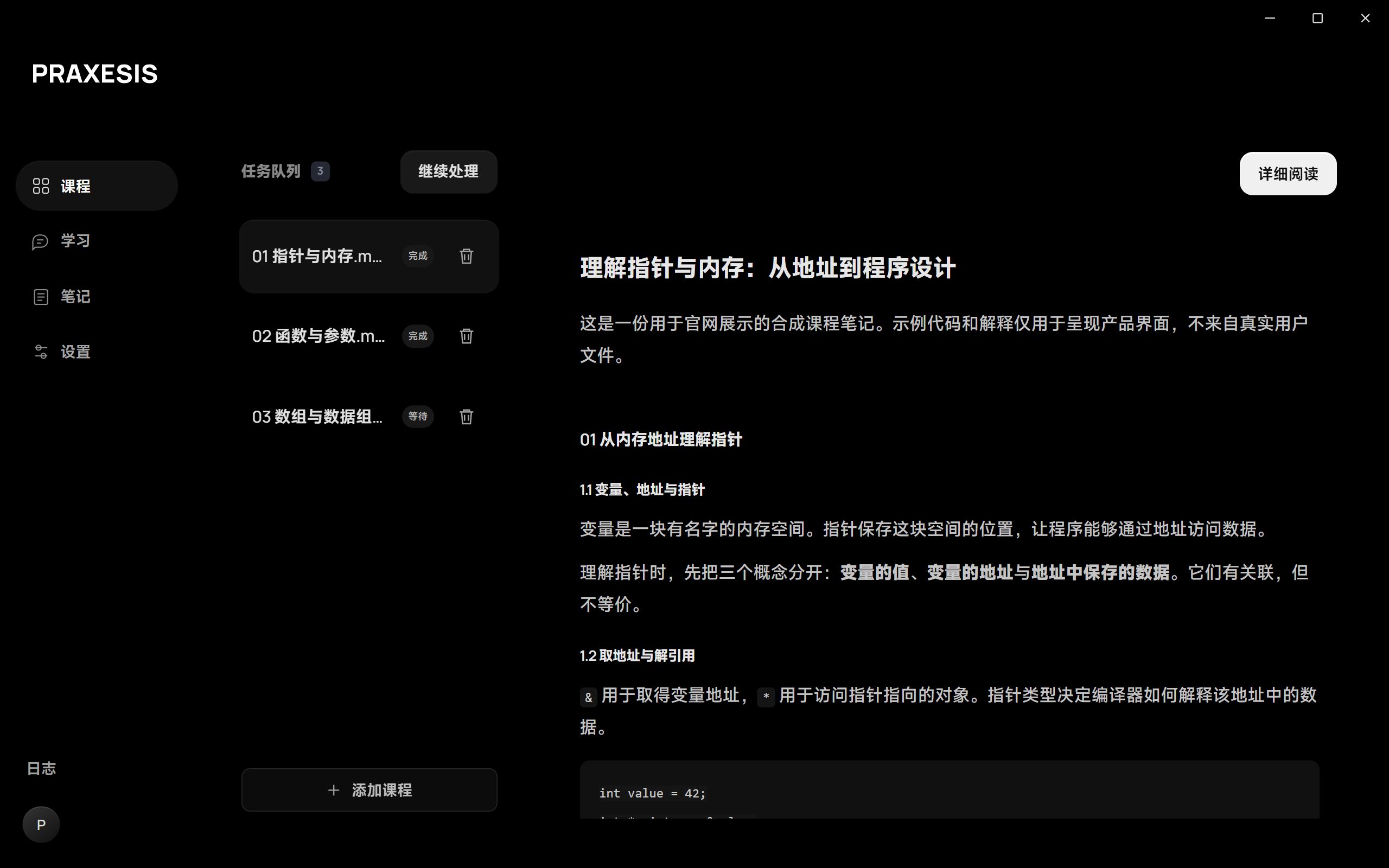Click the title 理解指针与内存：从地址到程序设计
The image size is (1389, 868).
tap(767, 268)
